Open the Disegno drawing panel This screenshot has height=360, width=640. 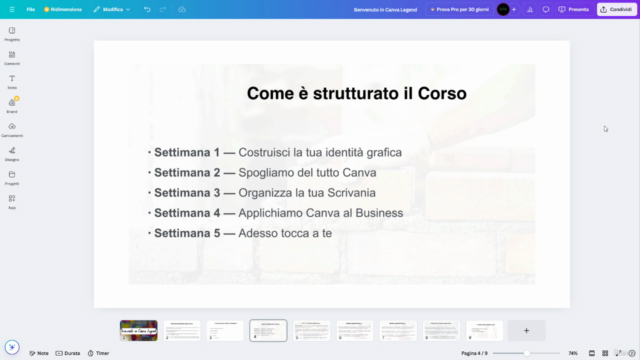click(12, 154)
